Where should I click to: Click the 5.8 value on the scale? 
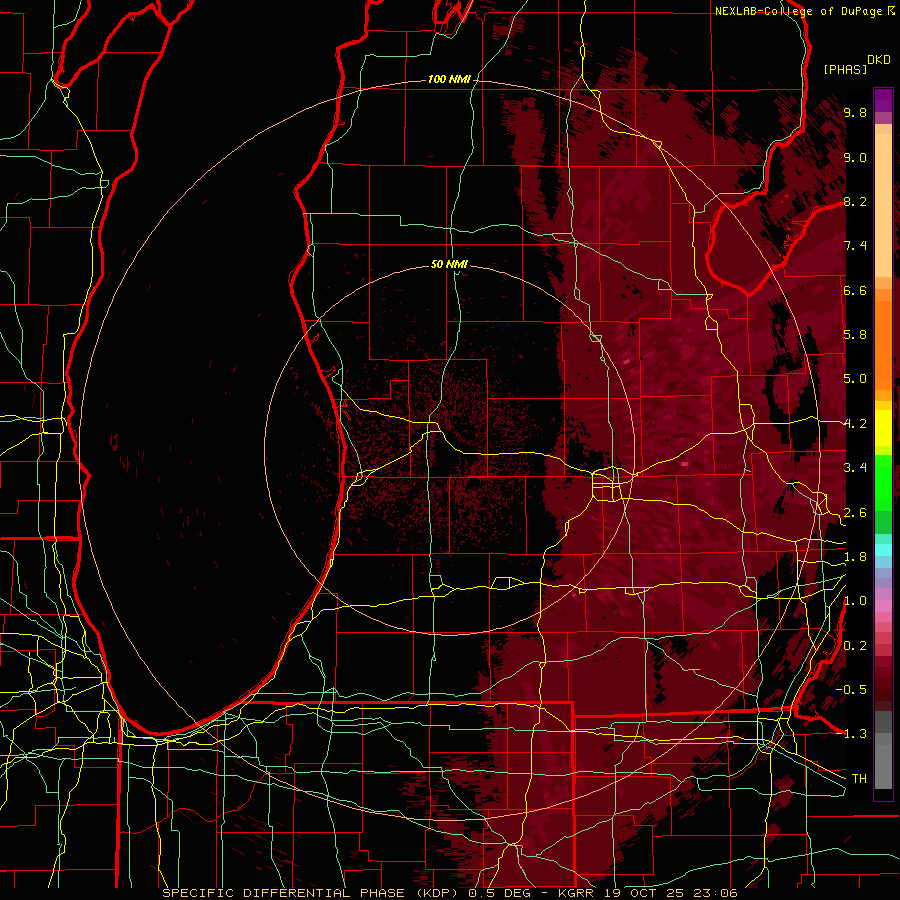pyautogui.click(x=855, y=335)
